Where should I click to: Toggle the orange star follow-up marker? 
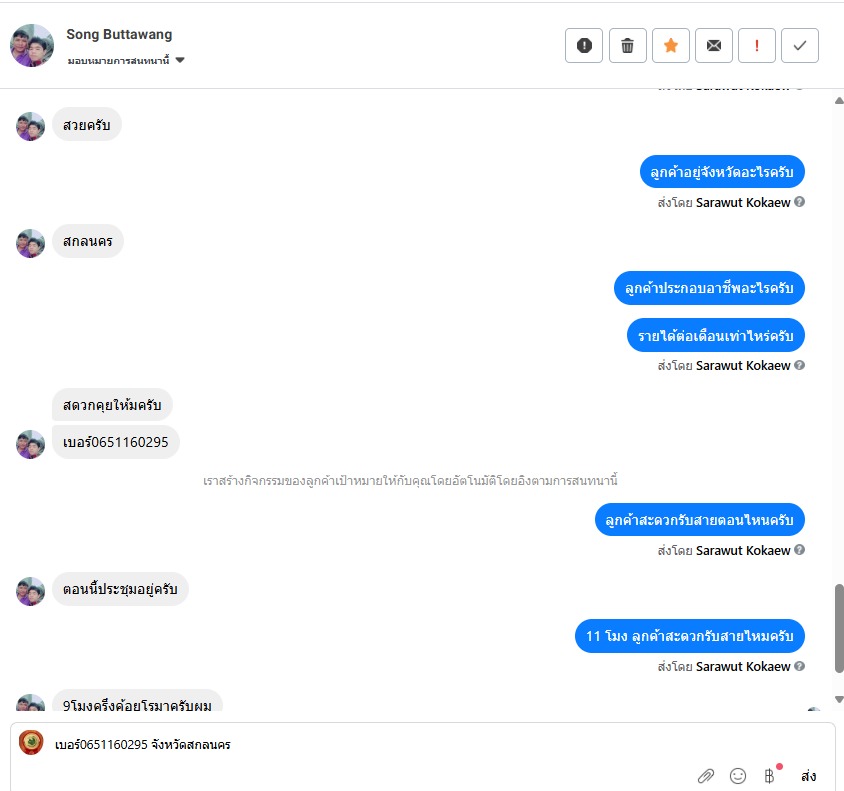[x=671, y=46]
